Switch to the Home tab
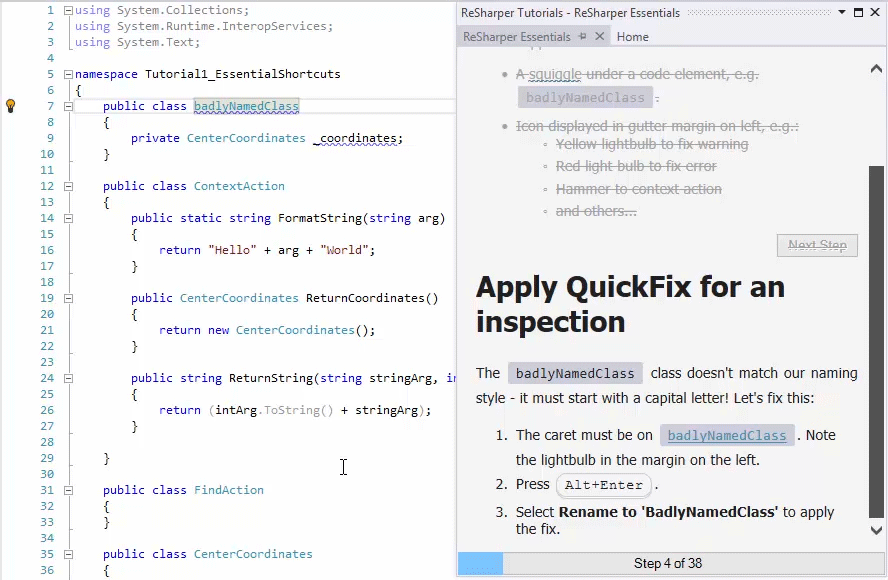This screenshot has width=888, height=580. click(632, 36)
